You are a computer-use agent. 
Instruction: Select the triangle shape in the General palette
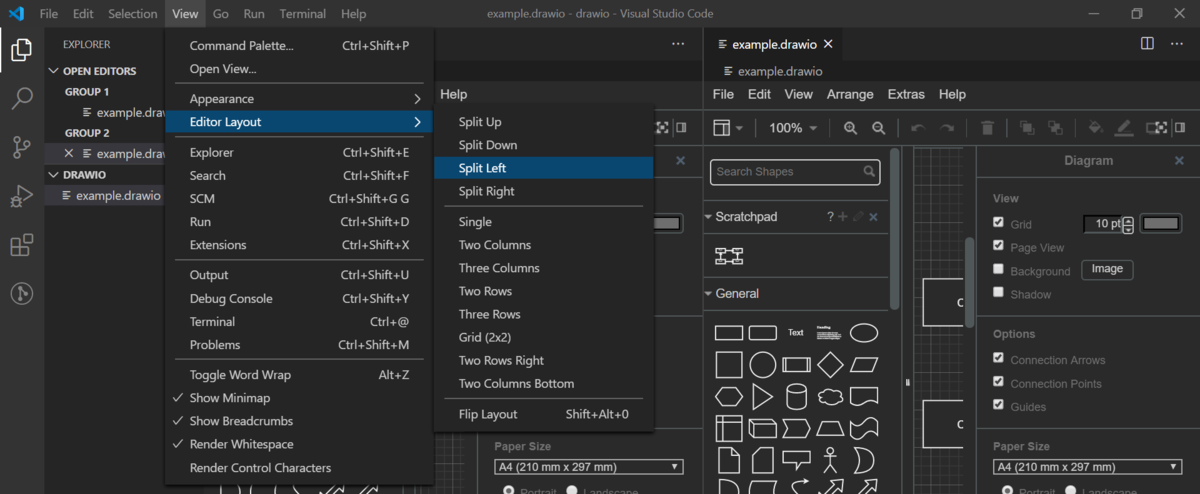coord(763,397)
